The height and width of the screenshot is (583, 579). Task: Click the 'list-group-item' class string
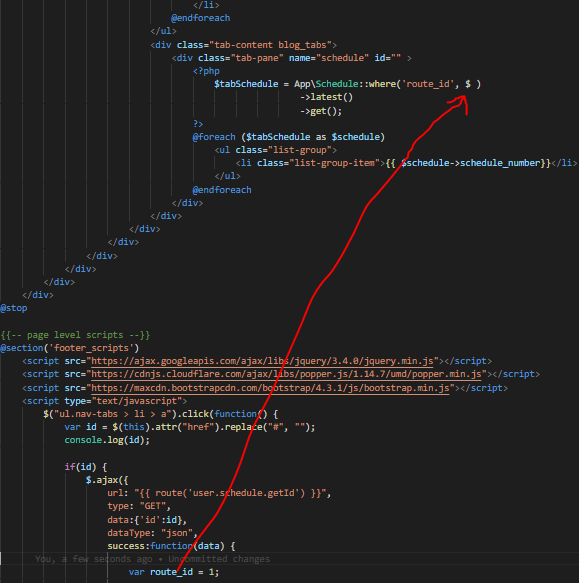click(x=334, y=163)
